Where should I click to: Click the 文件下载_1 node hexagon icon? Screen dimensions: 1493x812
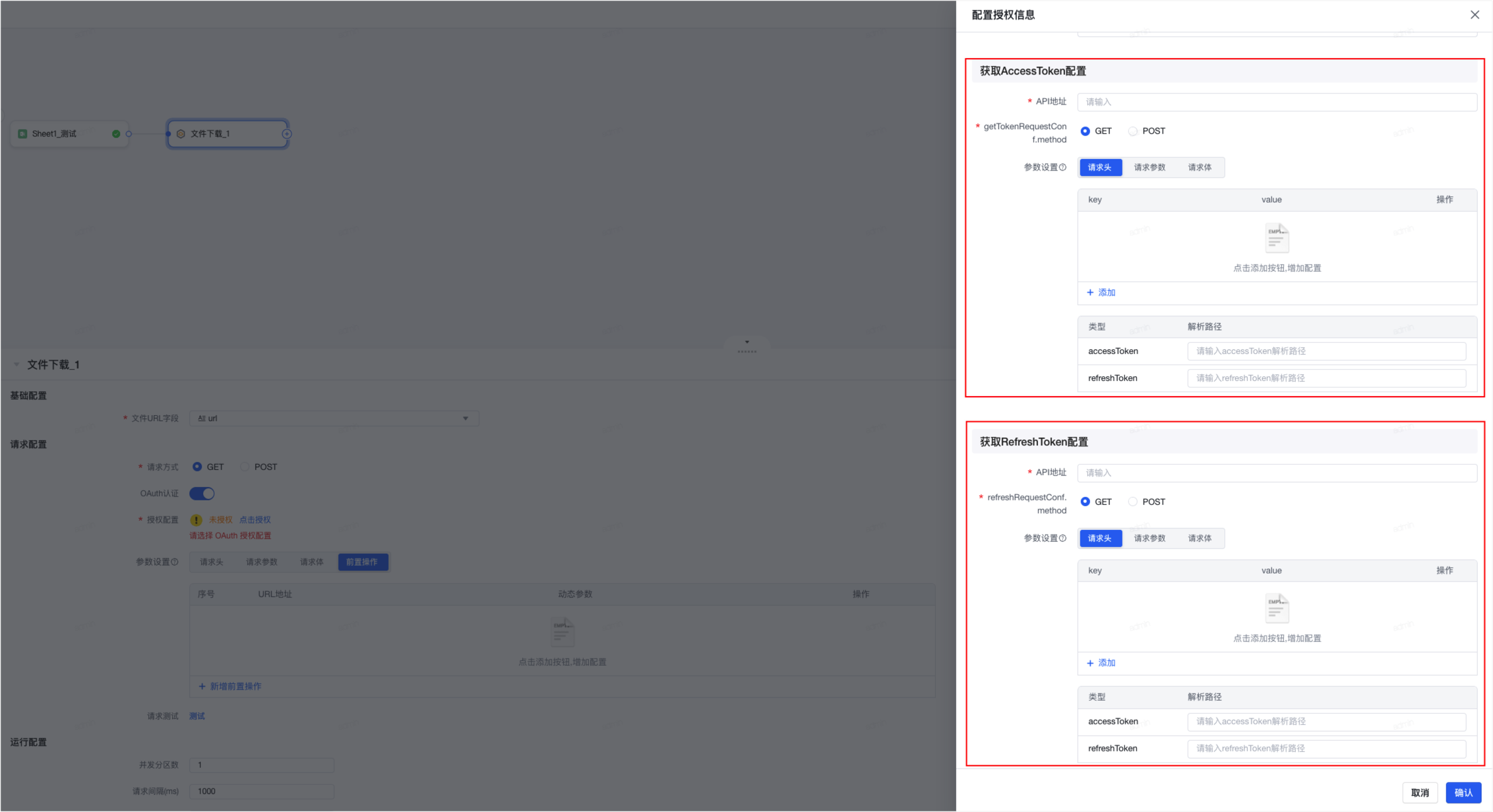(x=181, y=134)
